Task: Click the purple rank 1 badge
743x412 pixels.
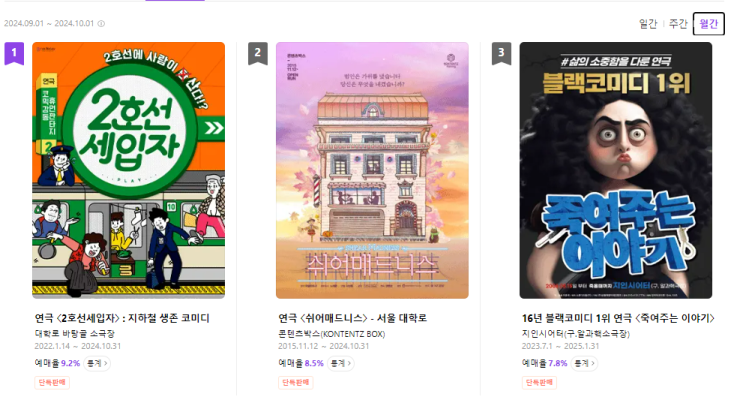Action: (14, 53)
